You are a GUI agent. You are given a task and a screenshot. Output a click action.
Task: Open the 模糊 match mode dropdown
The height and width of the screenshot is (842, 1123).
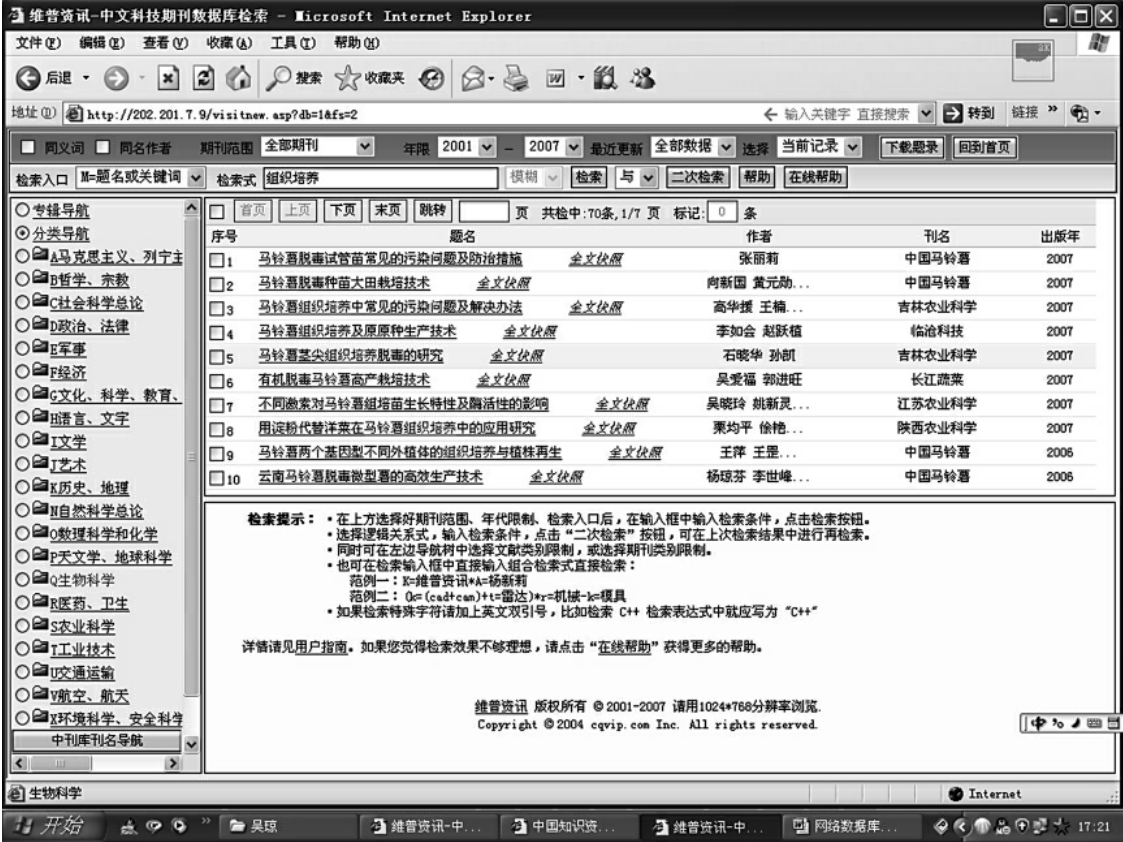553,177
